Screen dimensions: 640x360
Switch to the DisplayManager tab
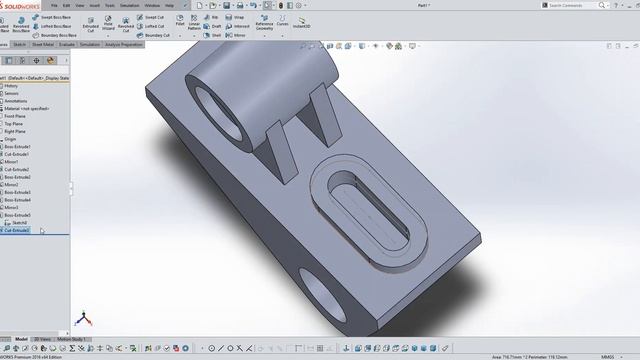51,60
